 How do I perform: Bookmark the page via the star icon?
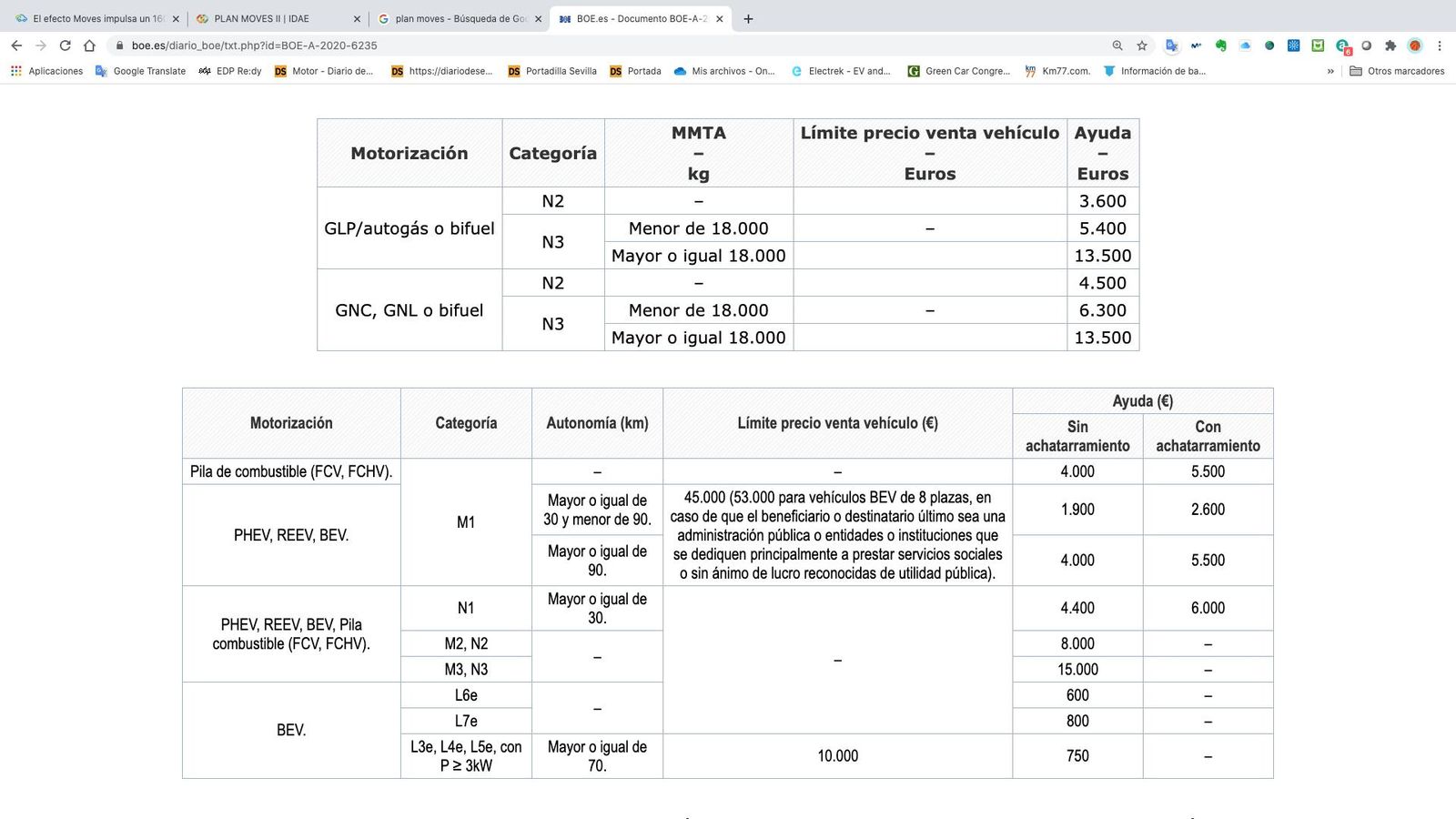pos(1141,45)
